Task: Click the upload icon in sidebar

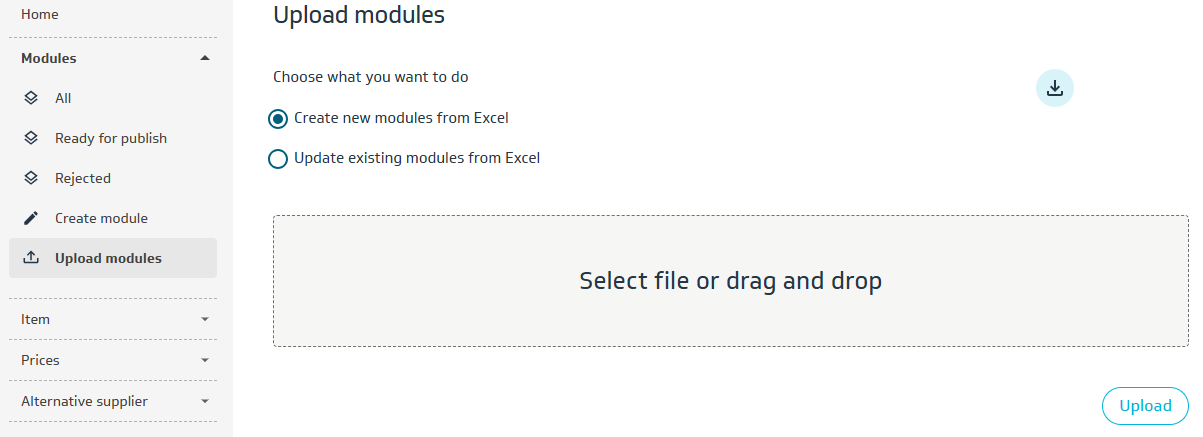Action: (31, 258)
